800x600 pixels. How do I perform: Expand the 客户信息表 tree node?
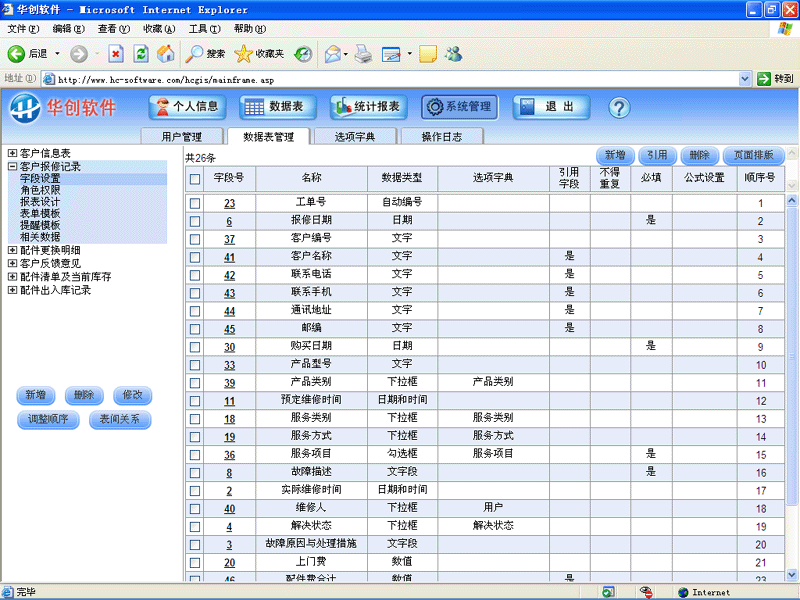[x=12, y=153]
